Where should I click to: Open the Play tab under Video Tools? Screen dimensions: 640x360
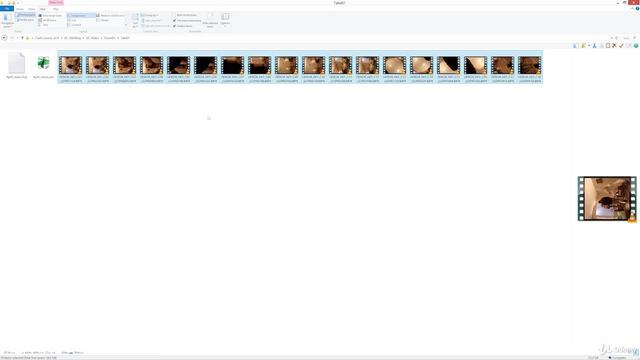click(56, 9)
